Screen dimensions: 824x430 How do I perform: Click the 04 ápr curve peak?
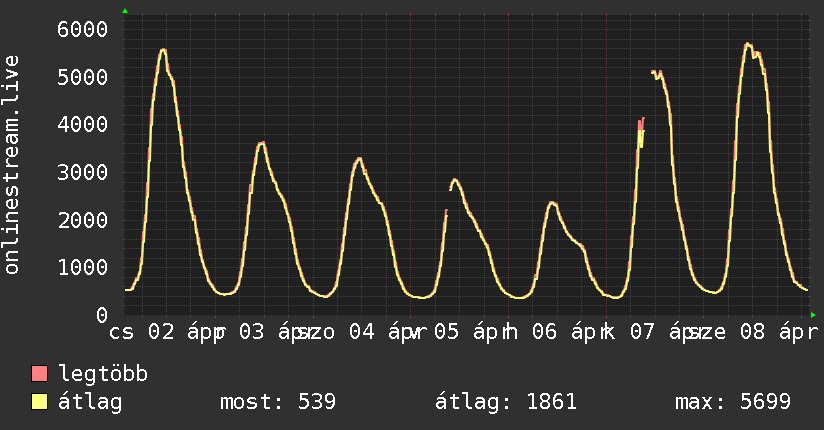click(x=359, y=158)
